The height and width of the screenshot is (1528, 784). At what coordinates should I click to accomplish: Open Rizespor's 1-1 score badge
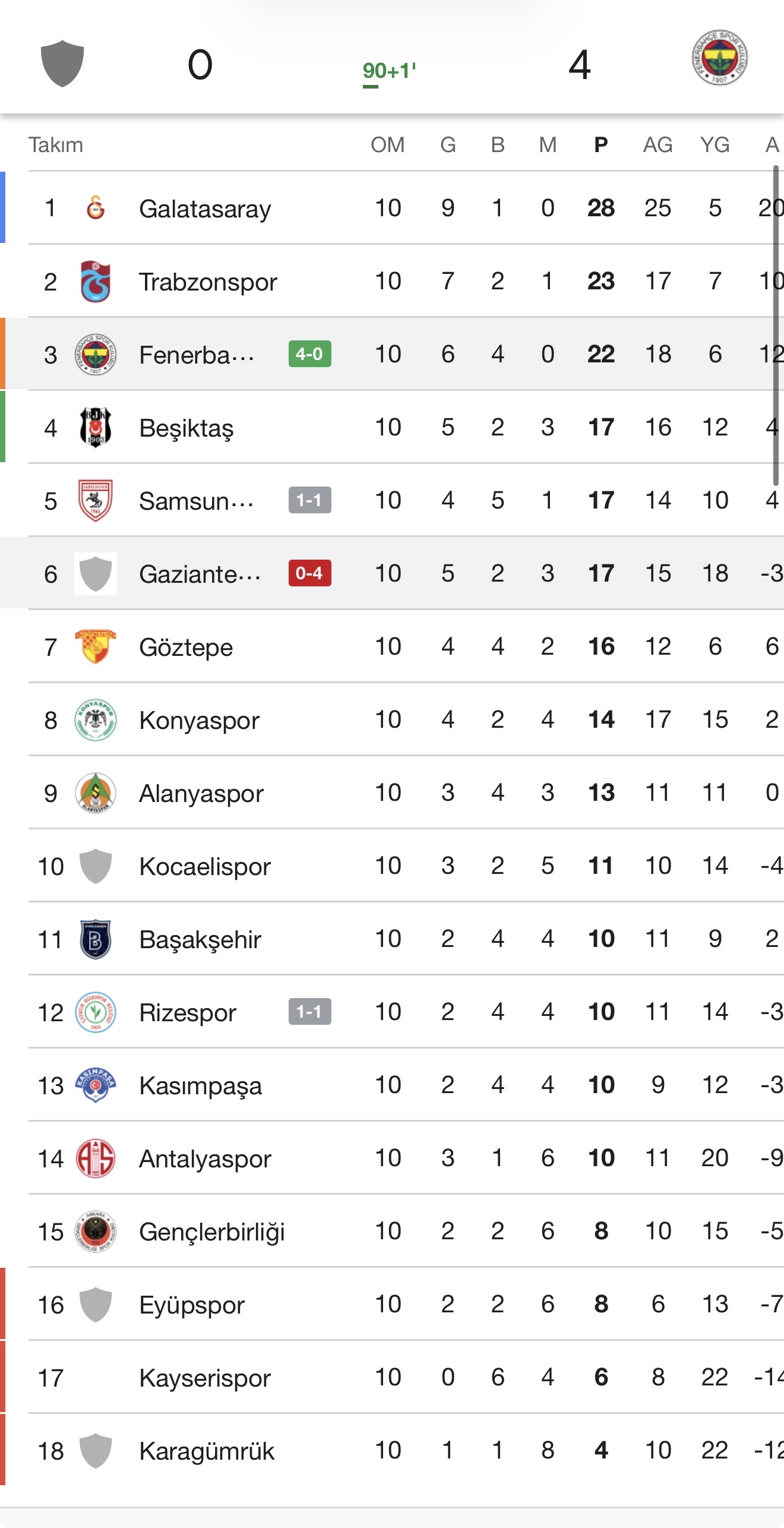tap(309, 1012)
